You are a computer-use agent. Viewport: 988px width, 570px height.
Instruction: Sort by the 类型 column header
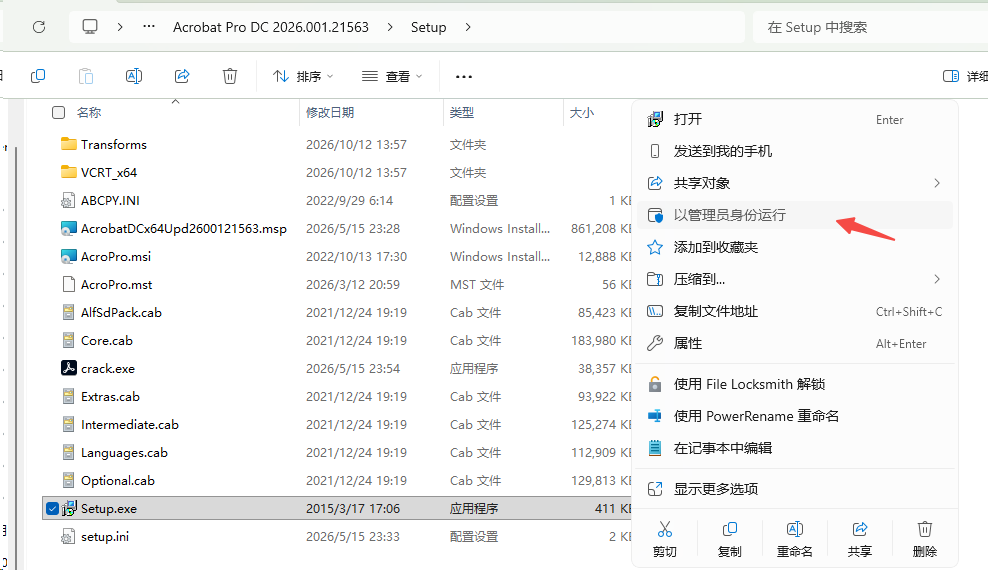point(462,112)
